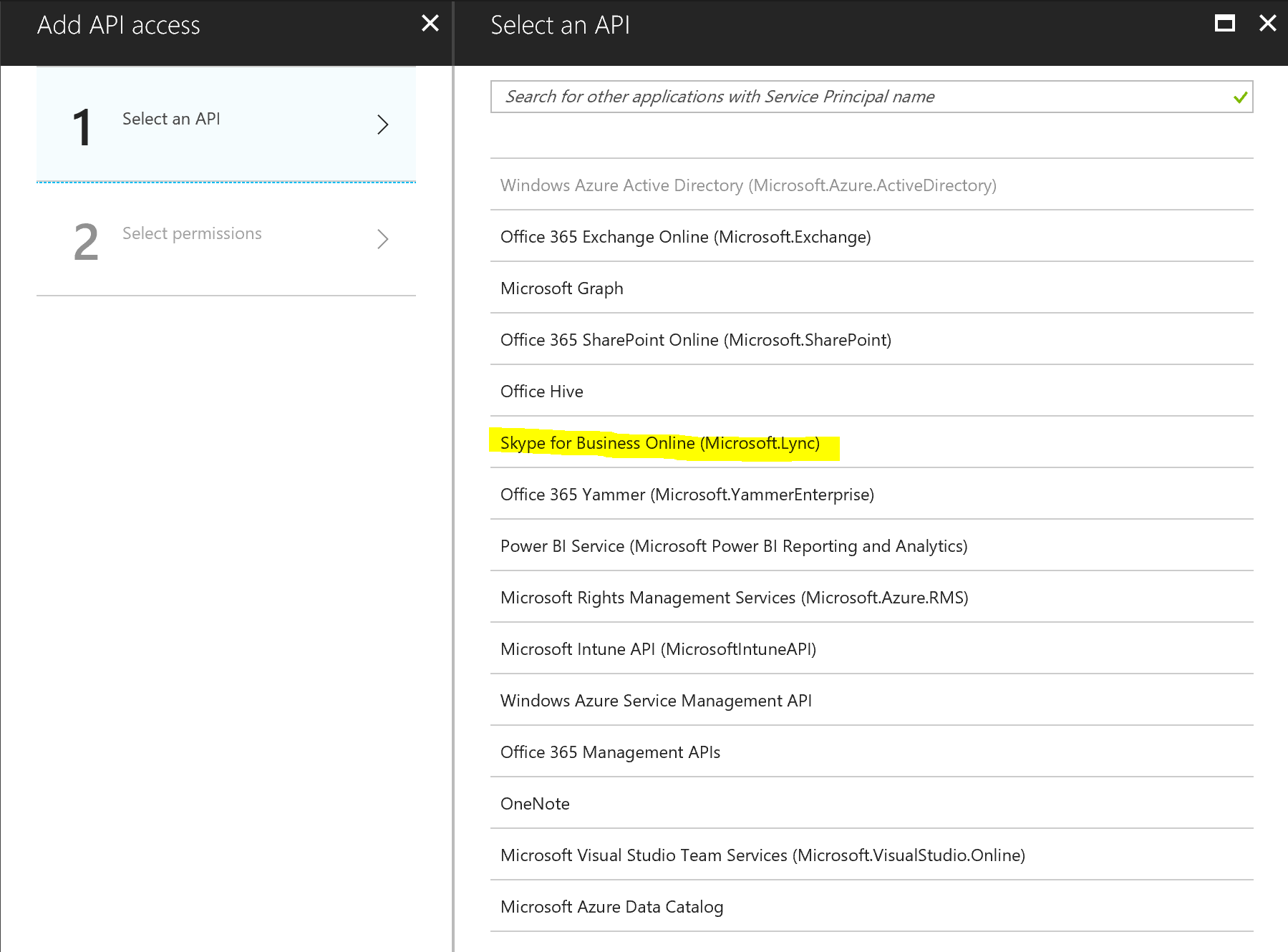Image resolution: width=1288 pixels, height=952 pixels.
Task: Close the Add API access blade
Action: [x=430, y=24]
